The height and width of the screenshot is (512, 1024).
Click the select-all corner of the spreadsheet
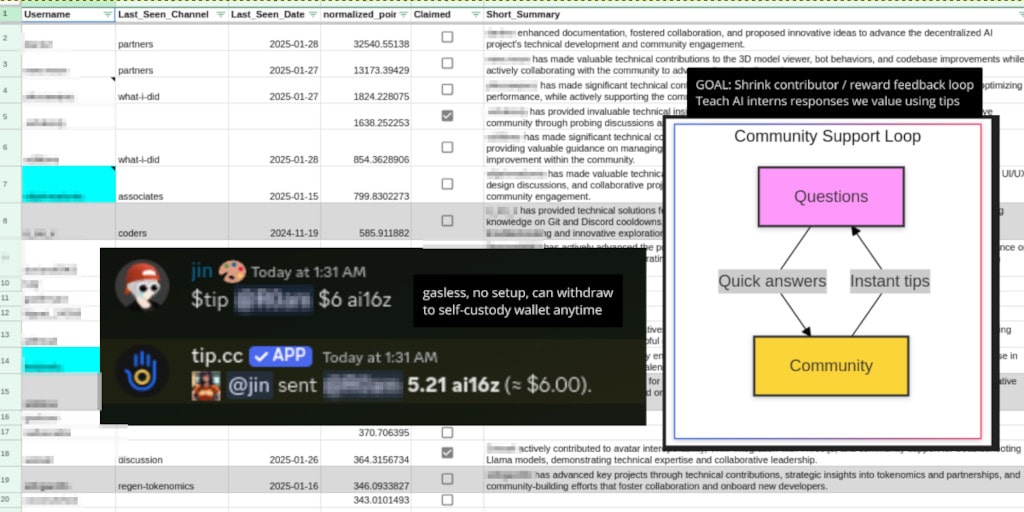click(x=8, y=15)
